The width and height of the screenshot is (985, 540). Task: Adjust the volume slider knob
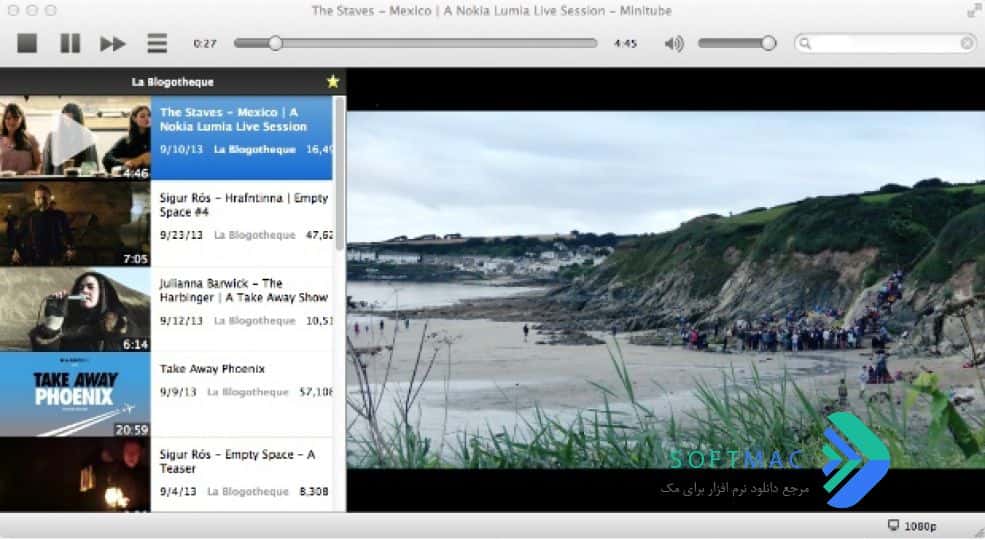(768, 43)
